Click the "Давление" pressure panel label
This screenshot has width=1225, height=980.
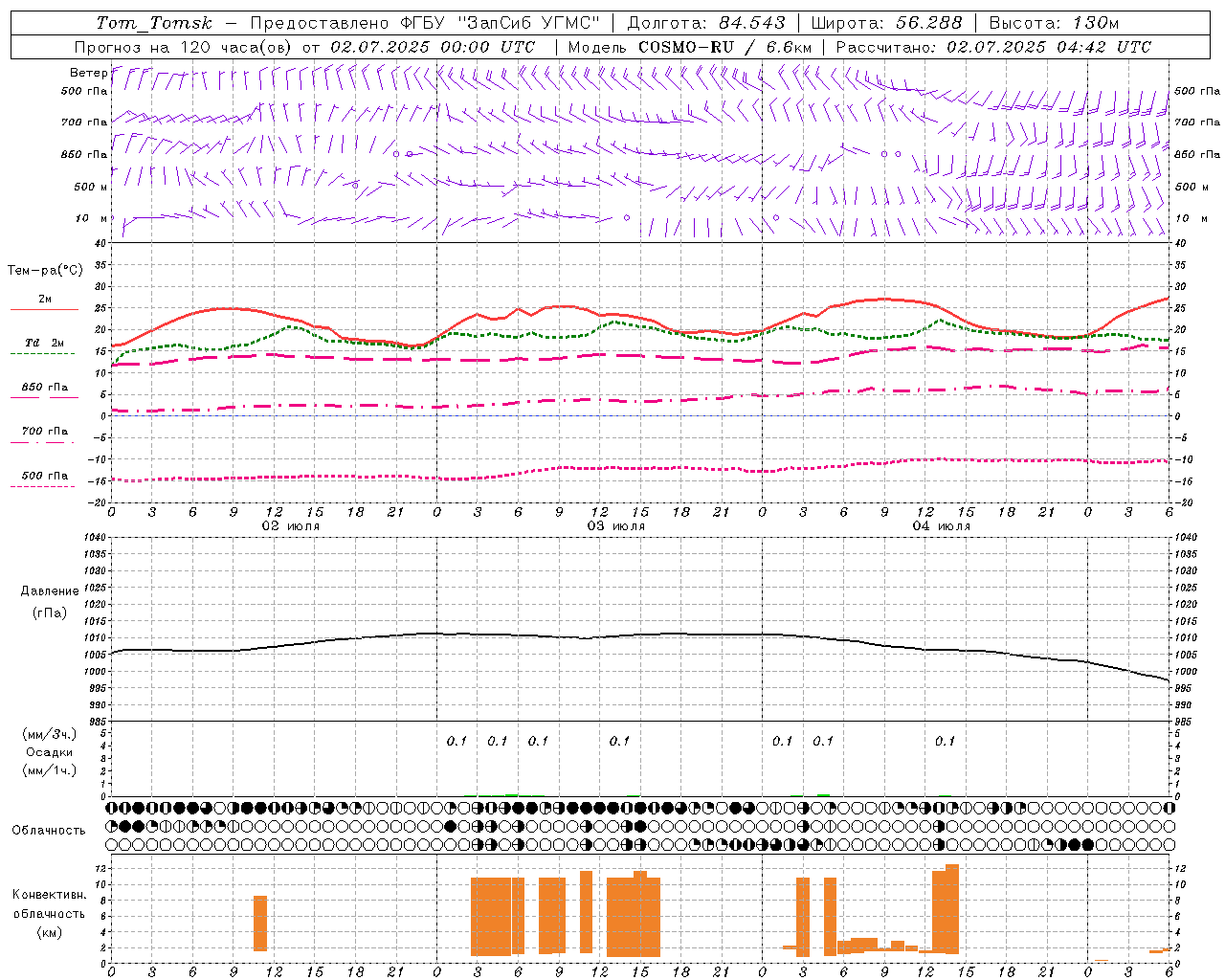click(50, 591)
